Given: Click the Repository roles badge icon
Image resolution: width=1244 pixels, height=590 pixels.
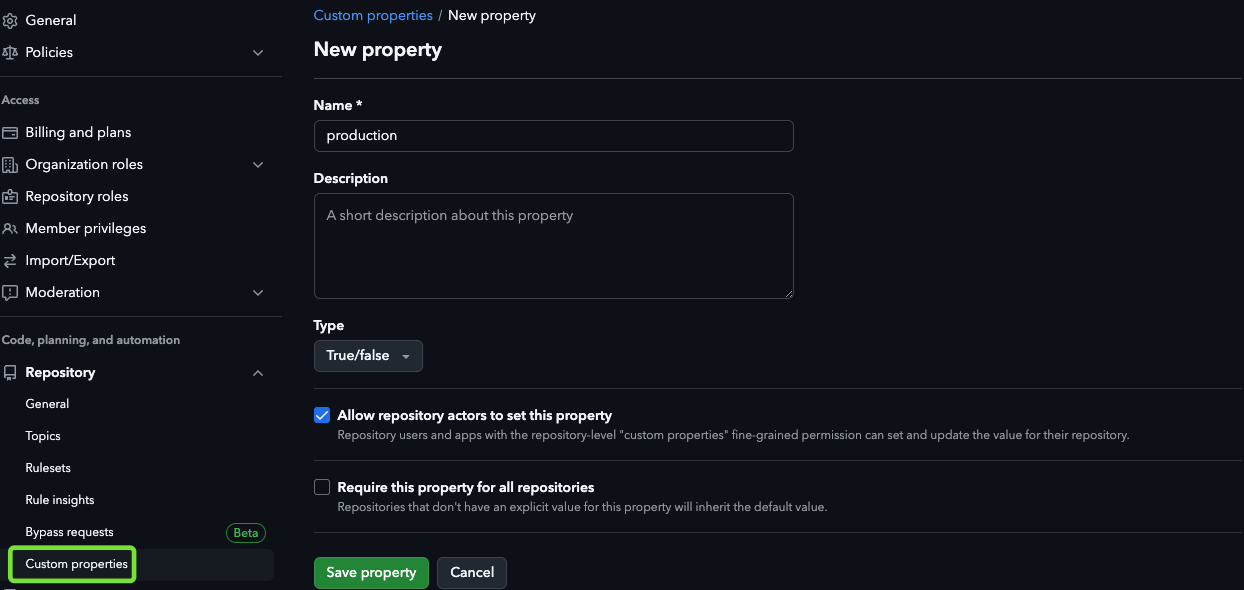Looking at the screenshot, I should (10, 196).
